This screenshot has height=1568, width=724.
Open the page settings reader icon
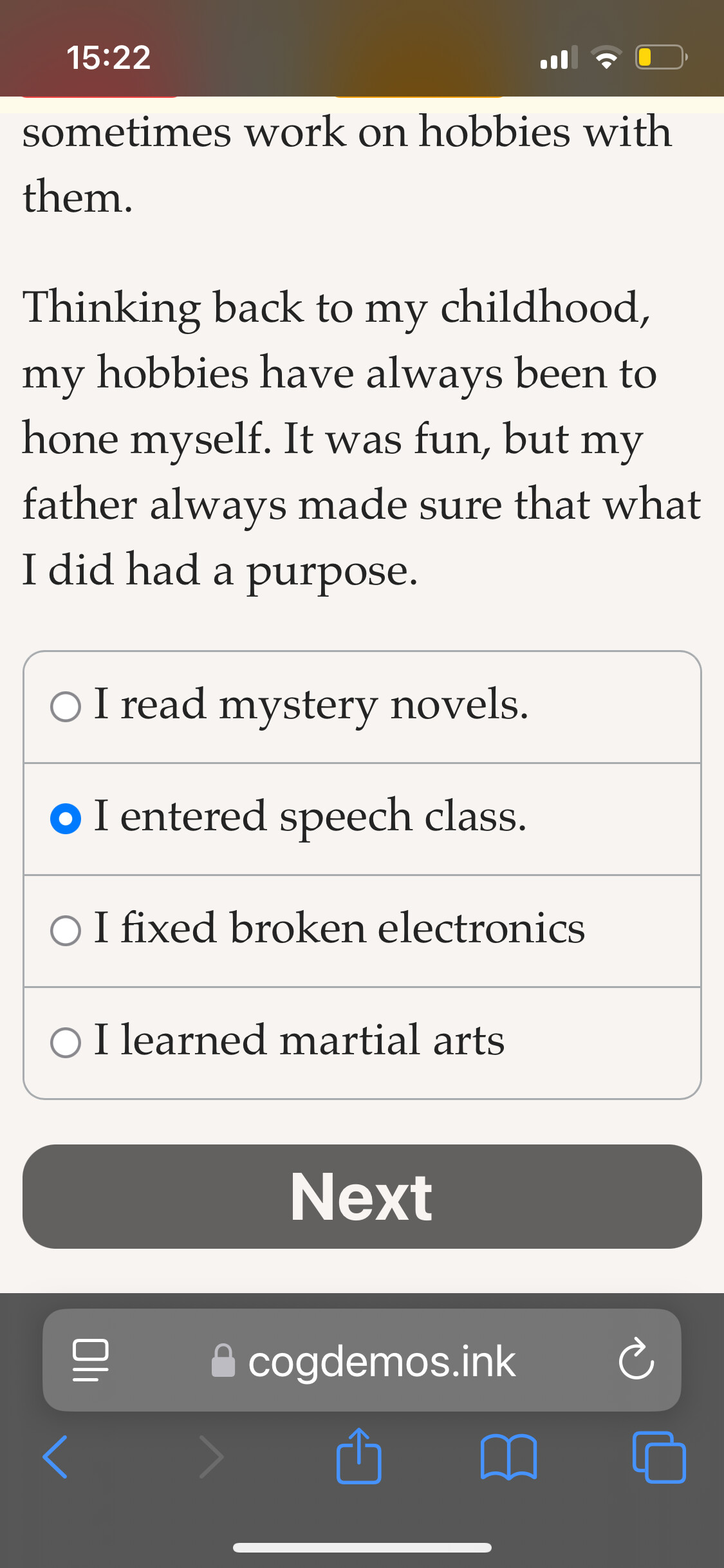(x=90, y=1360)
